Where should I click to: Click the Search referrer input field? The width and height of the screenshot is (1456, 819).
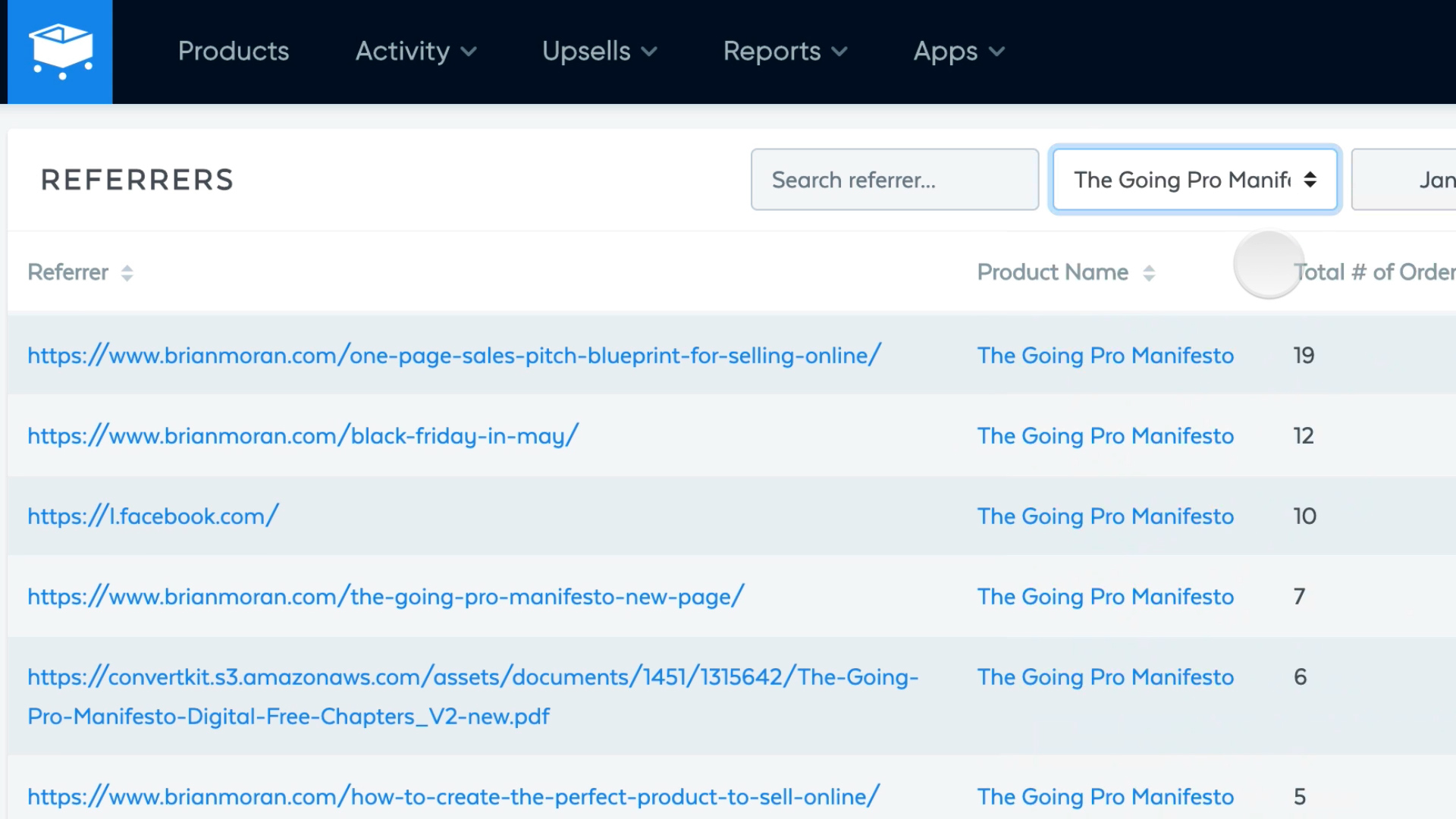(x=894, y=180)
